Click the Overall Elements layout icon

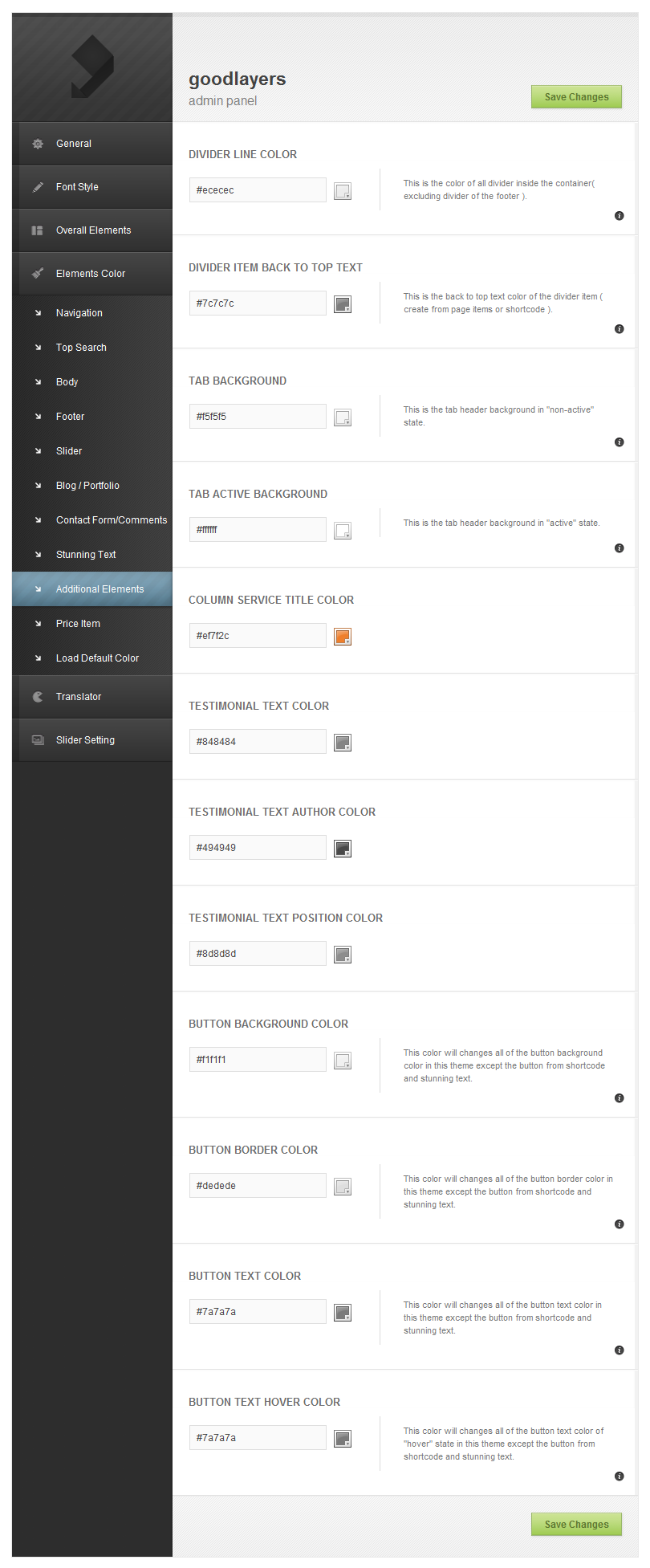[38, 230]
